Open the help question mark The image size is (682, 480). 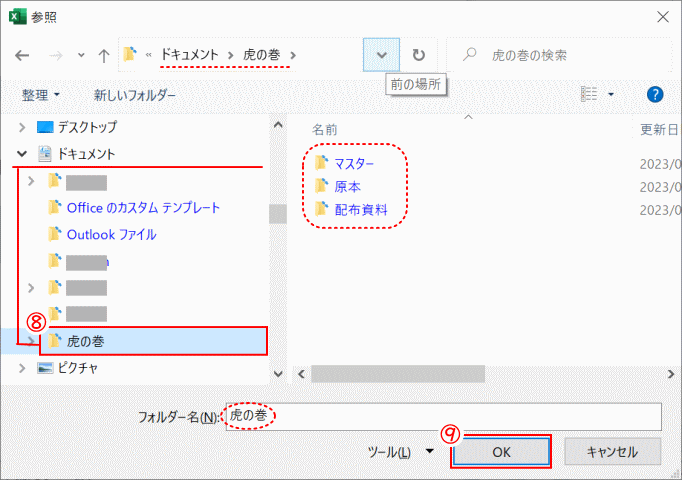(x=655, y=94)
